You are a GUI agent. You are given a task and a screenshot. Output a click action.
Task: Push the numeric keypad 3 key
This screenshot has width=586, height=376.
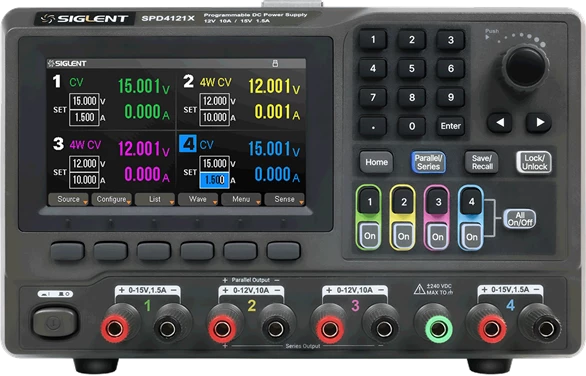(451, 40)
